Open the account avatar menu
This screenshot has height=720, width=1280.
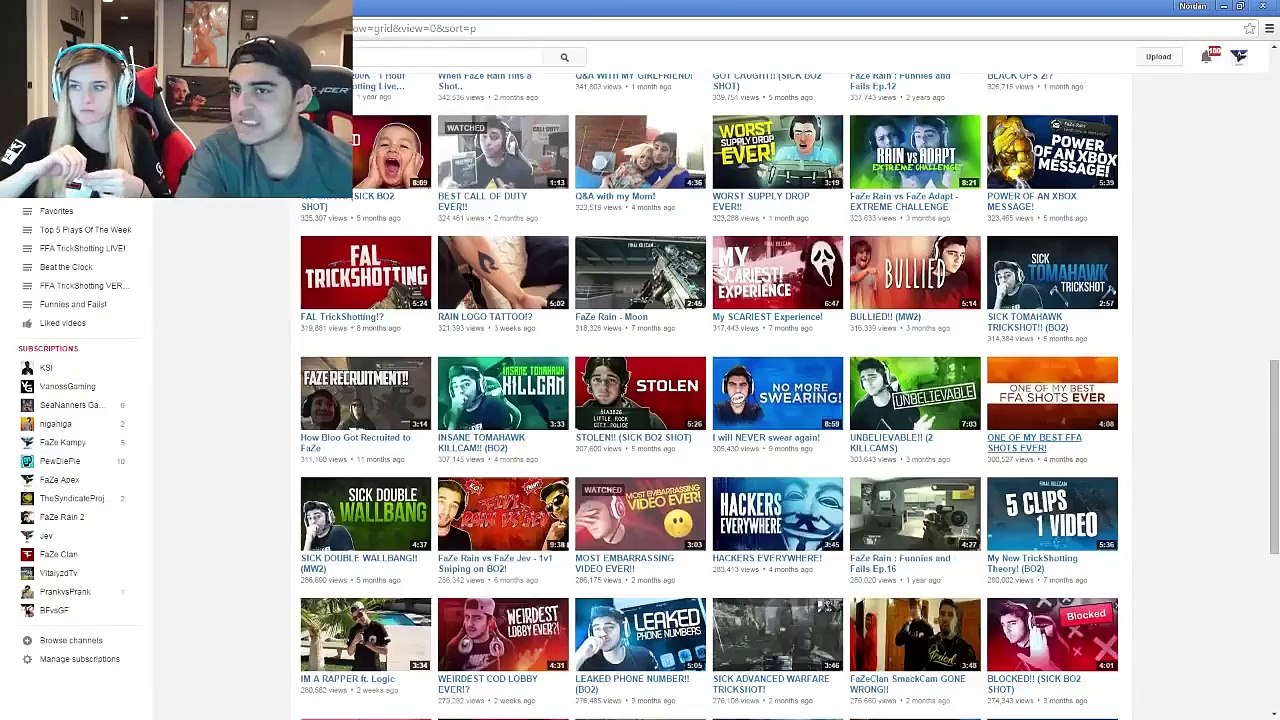(1239, 56)
